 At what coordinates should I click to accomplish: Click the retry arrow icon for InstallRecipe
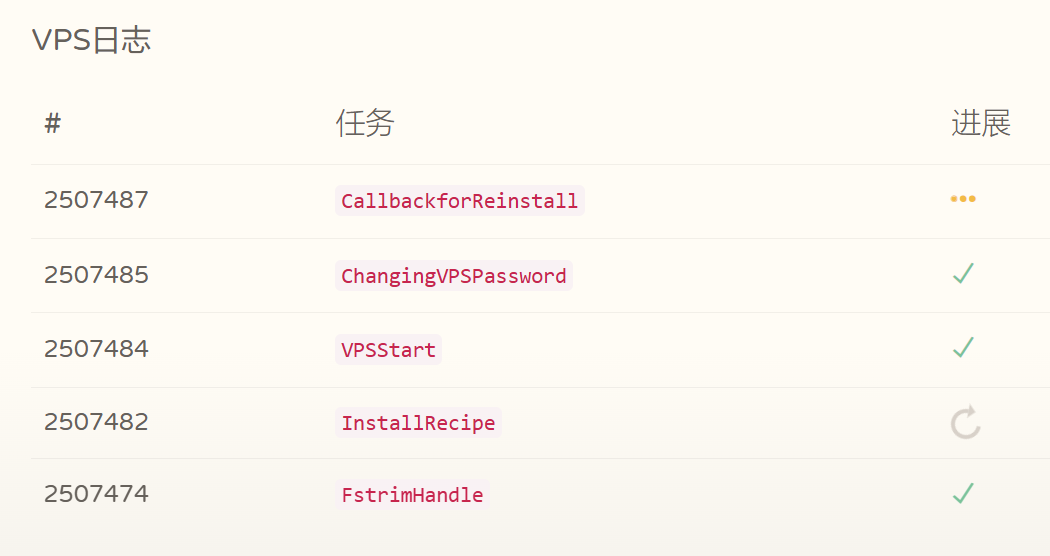[966, 423]
